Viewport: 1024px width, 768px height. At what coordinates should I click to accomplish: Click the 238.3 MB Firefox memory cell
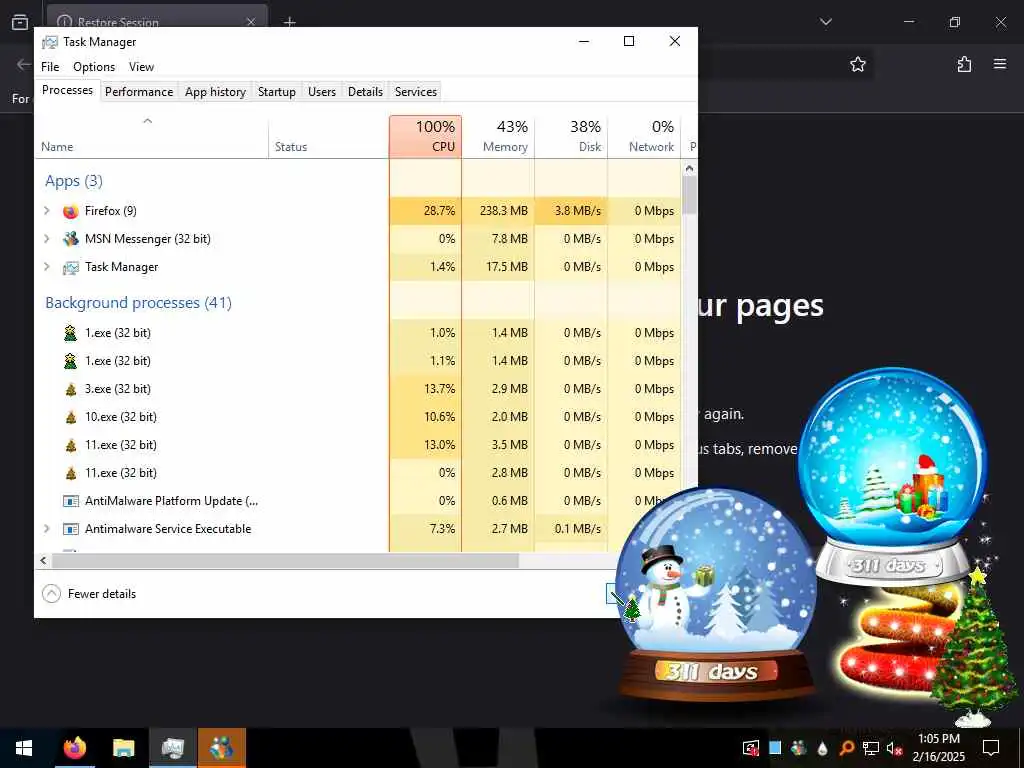(498, 211)
